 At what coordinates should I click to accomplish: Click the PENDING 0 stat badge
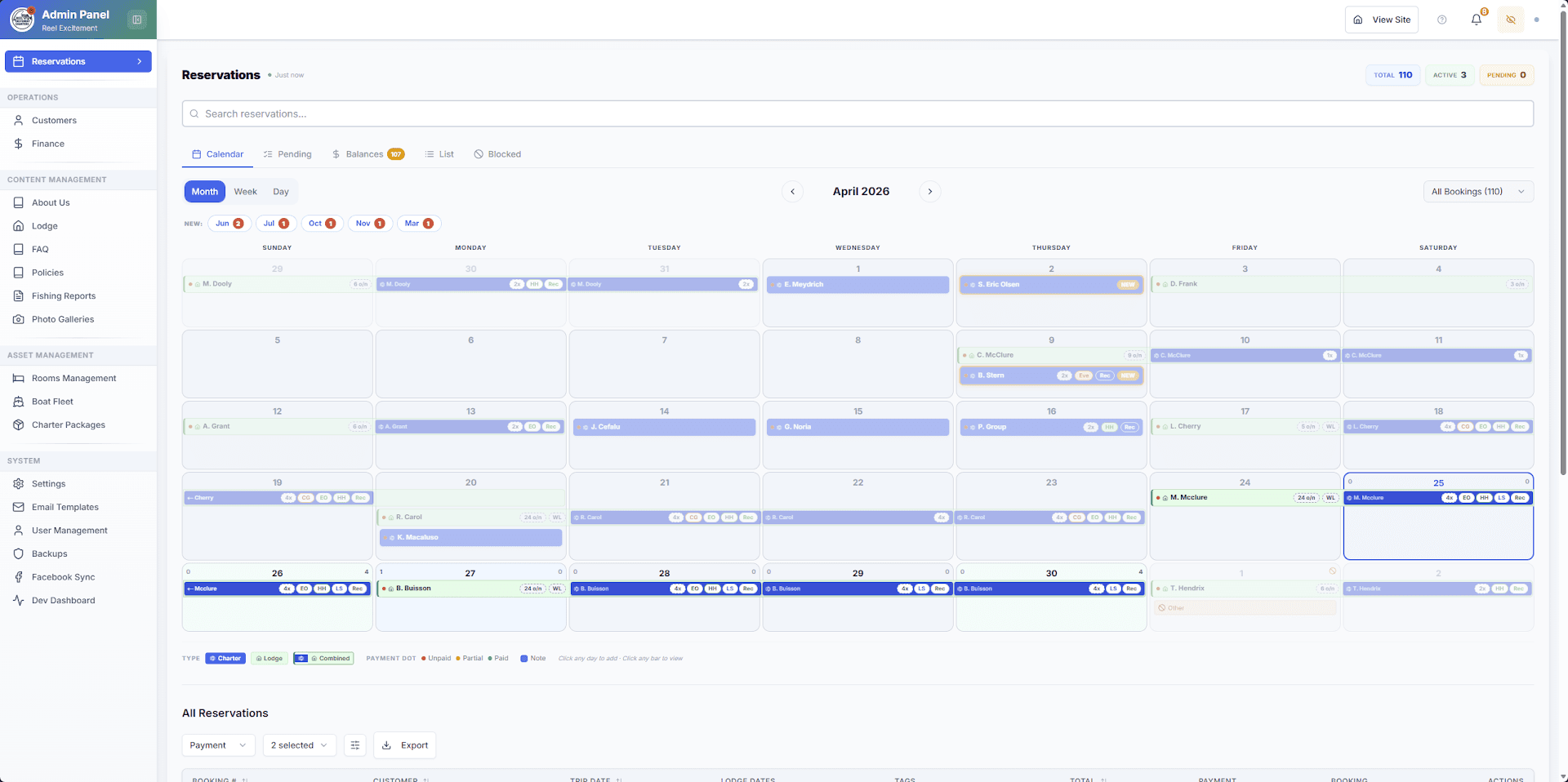(1507, 75)
